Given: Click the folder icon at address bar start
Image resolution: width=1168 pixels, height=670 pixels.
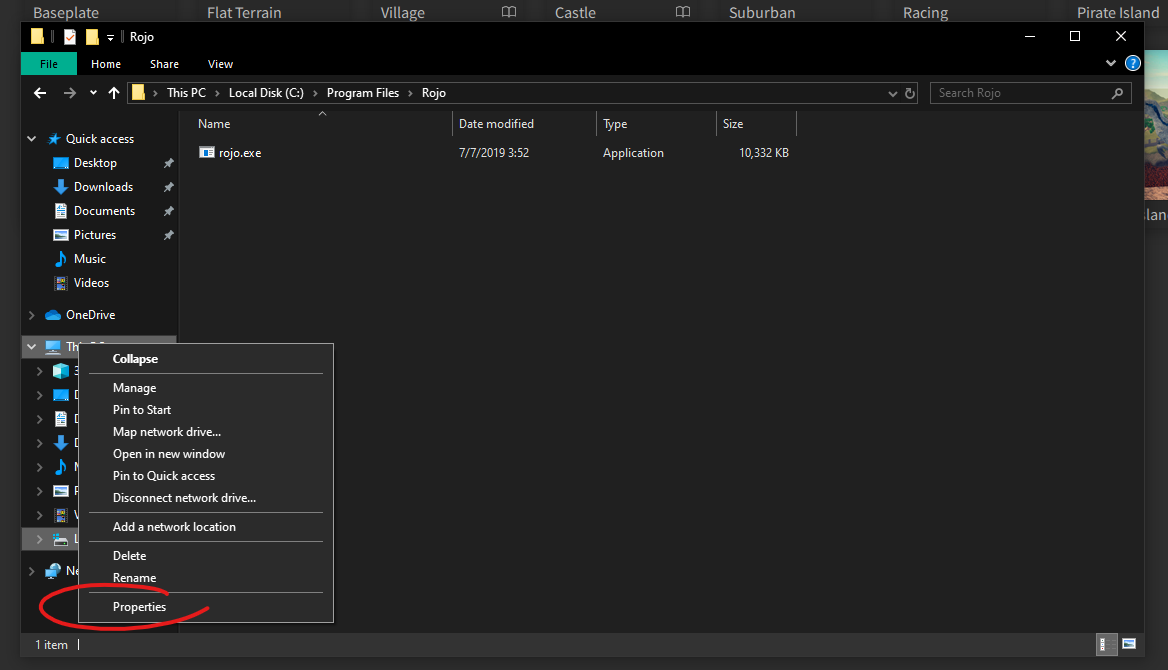Looking at the screenshot, I should [x=139, y=93].
